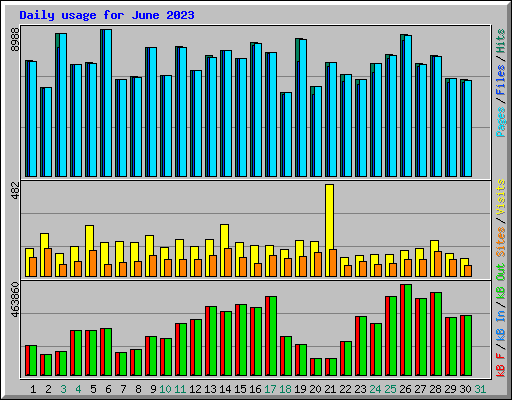This screenshot has height=400, width=512.
Task: Click day label 26 on the axis
Action: (405, 389)
